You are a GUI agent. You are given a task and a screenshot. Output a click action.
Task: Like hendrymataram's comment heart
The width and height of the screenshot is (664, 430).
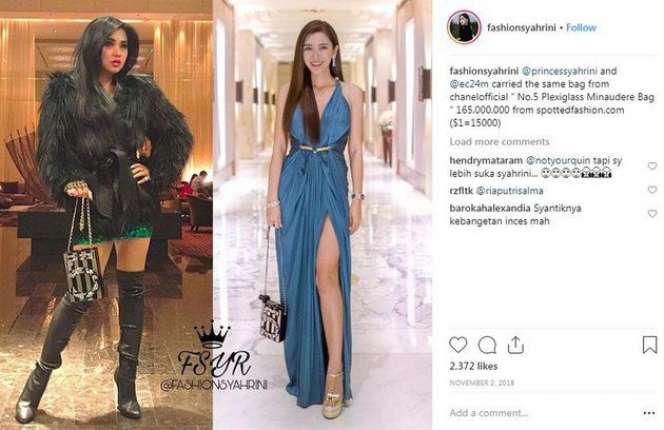[x=652, y=166]
